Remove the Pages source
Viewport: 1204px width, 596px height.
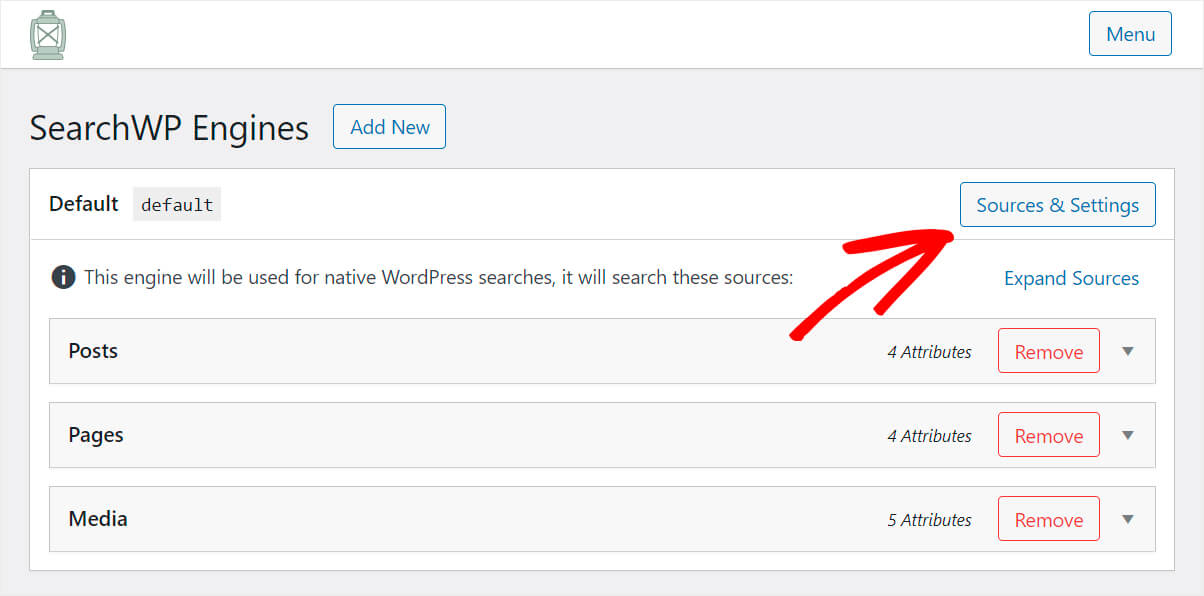[1048, 435]
